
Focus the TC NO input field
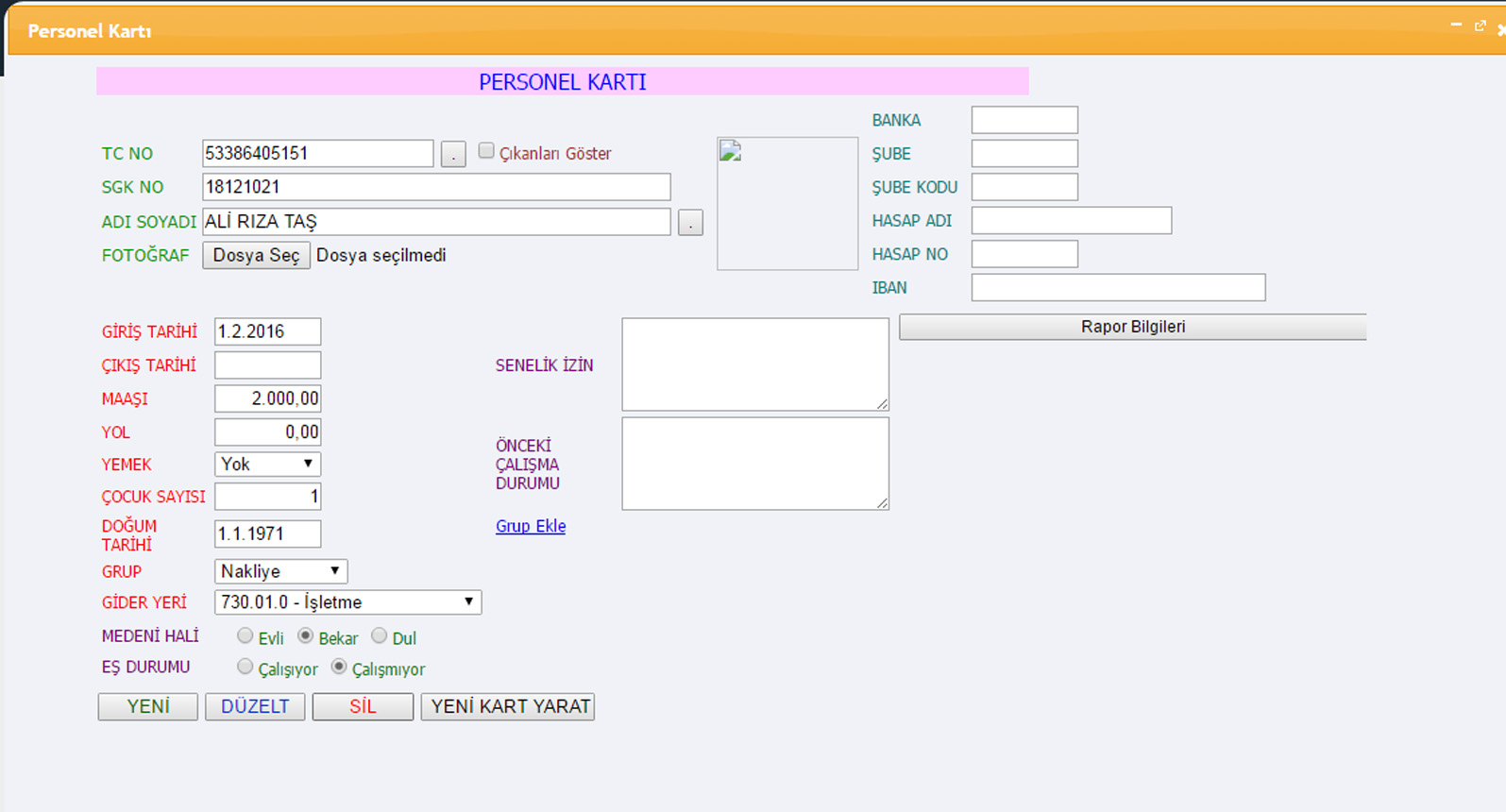[318, 153]
